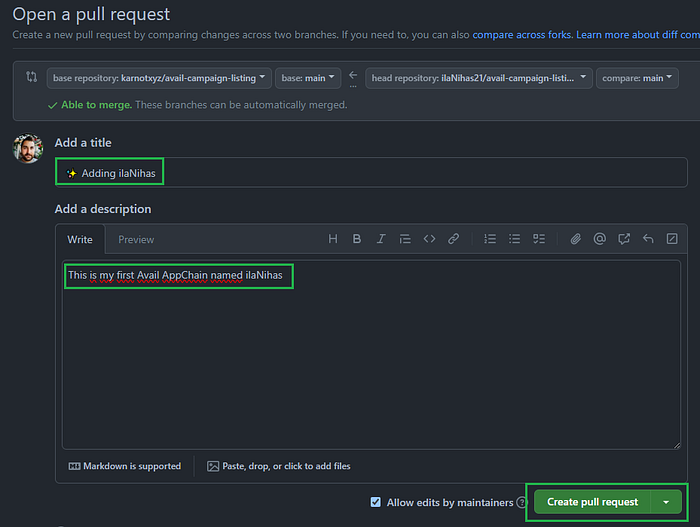Click the pull request title field
This screenshot has width=700, height=527.
(371, 172)
